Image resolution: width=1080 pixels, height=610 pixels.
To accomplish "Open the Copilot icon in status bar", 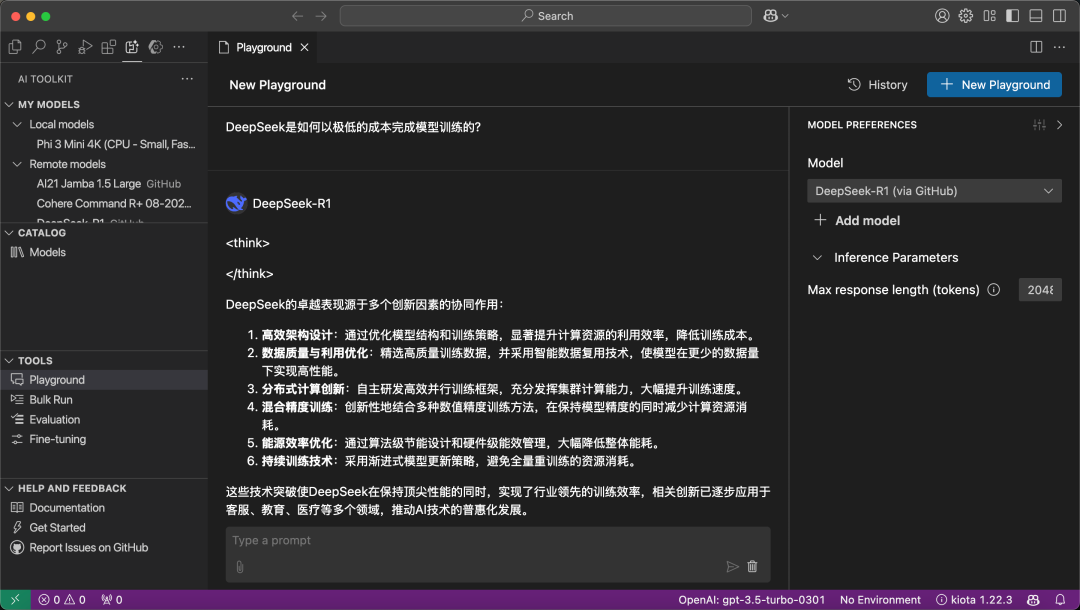I will (x=1033, y=600).
